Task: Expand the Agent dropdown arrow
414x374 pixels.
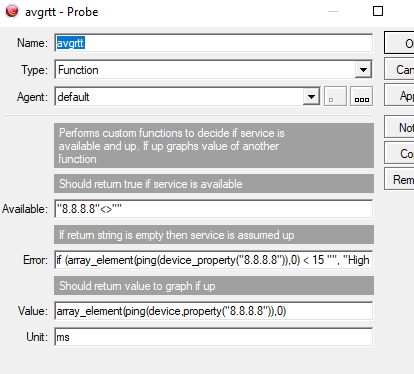Action: (x=311, y=97)
